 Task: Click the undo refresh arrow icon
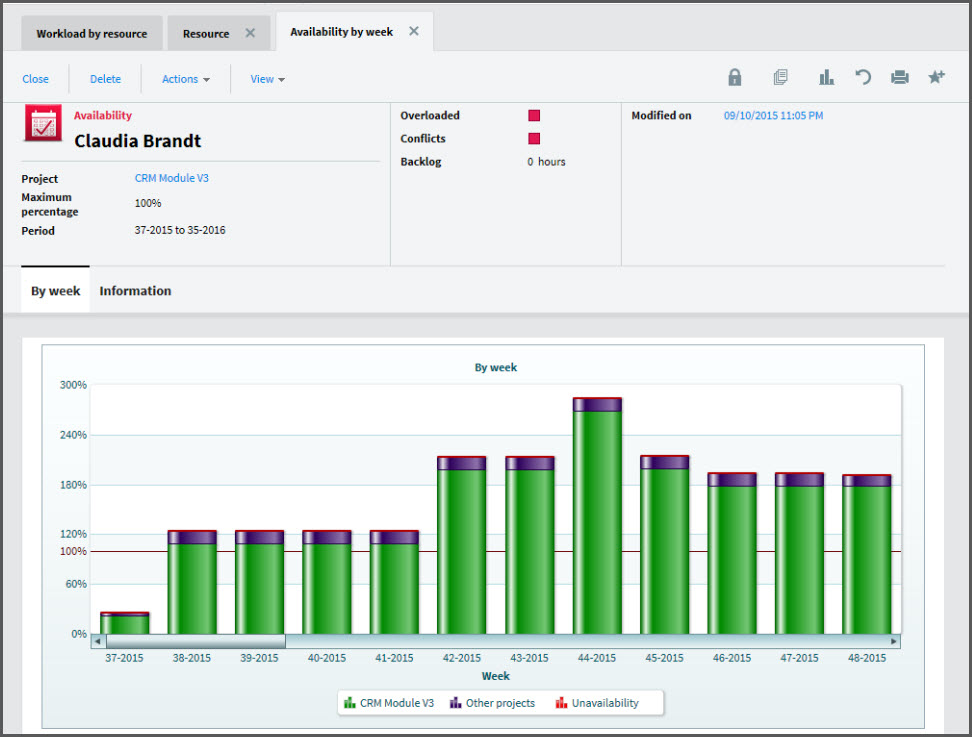point(863,77)
